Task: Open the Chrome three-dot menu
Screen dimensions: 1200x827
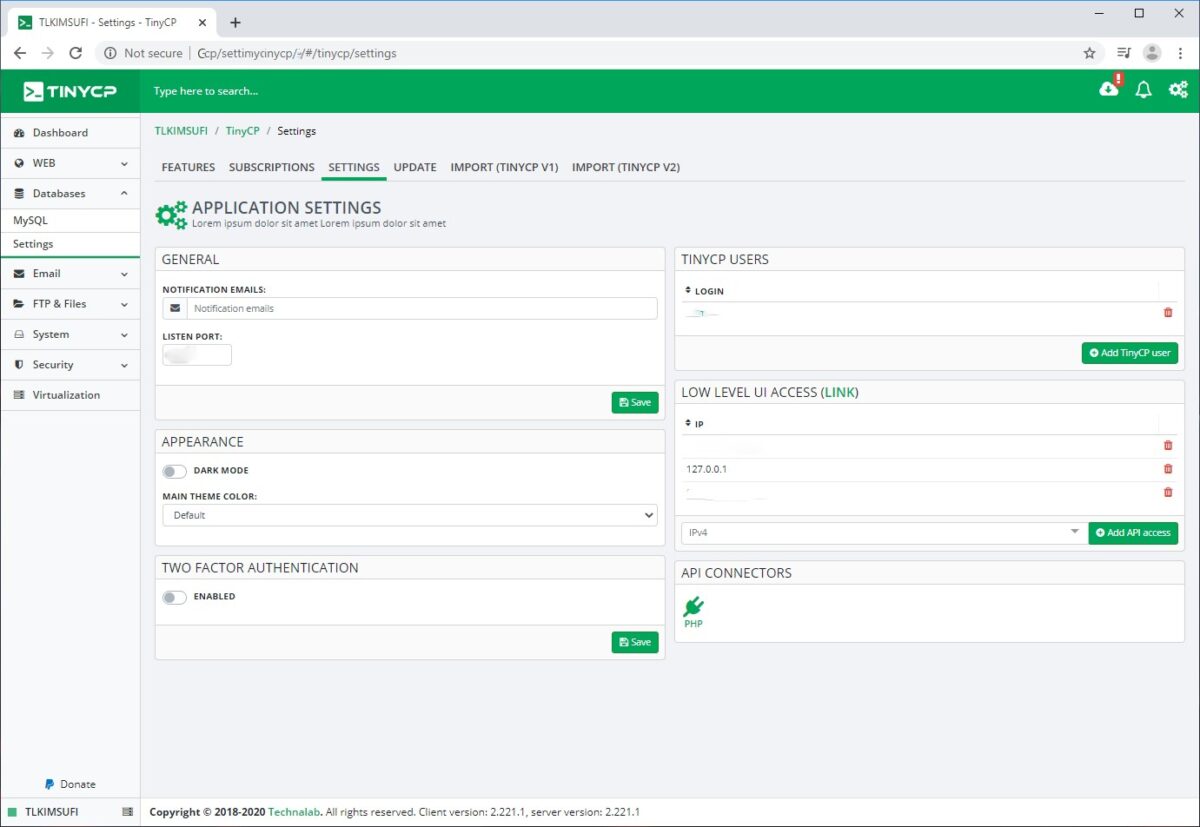Action: (x=1180, y=53)
